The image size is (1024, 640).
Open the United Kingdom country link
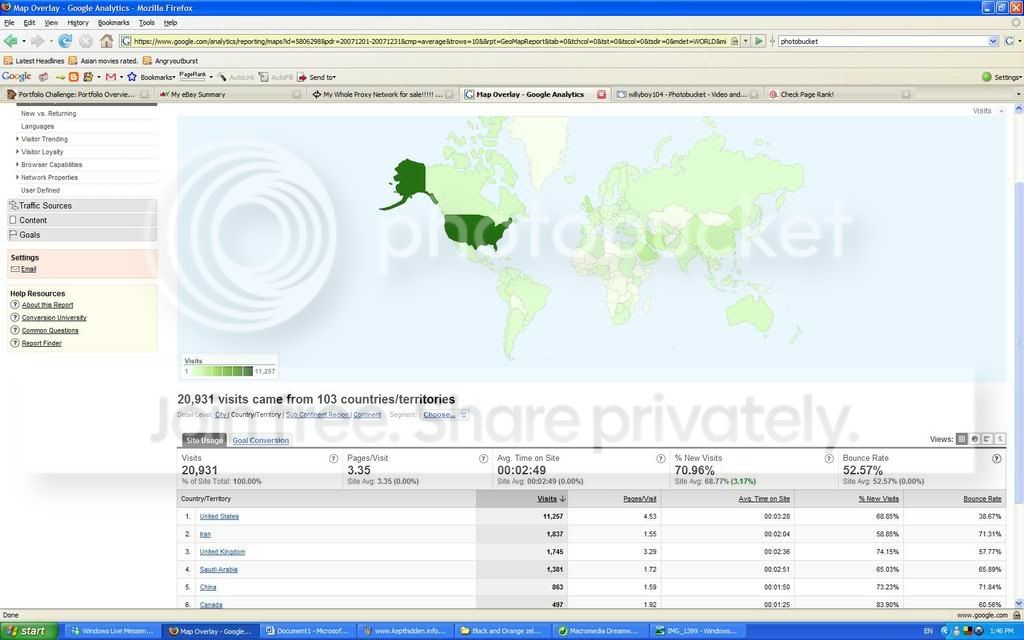pyautogui.click(x=222, y=552)
